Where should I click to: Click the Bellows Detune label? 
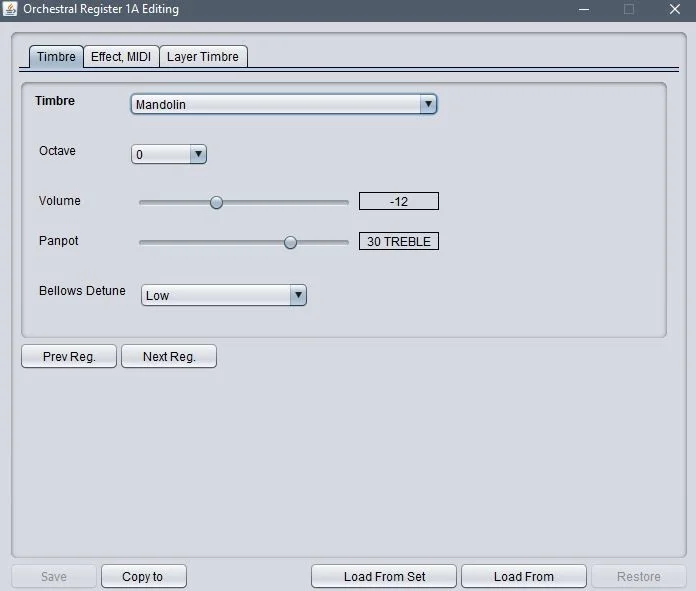coord(82,291)
